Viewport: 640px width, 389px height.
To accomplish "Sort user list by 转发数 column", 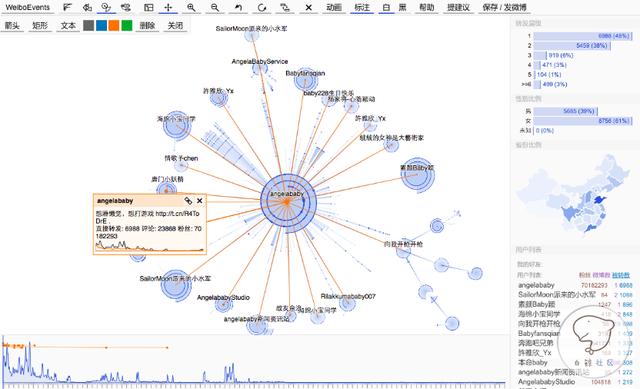I will tap(621, 275).
